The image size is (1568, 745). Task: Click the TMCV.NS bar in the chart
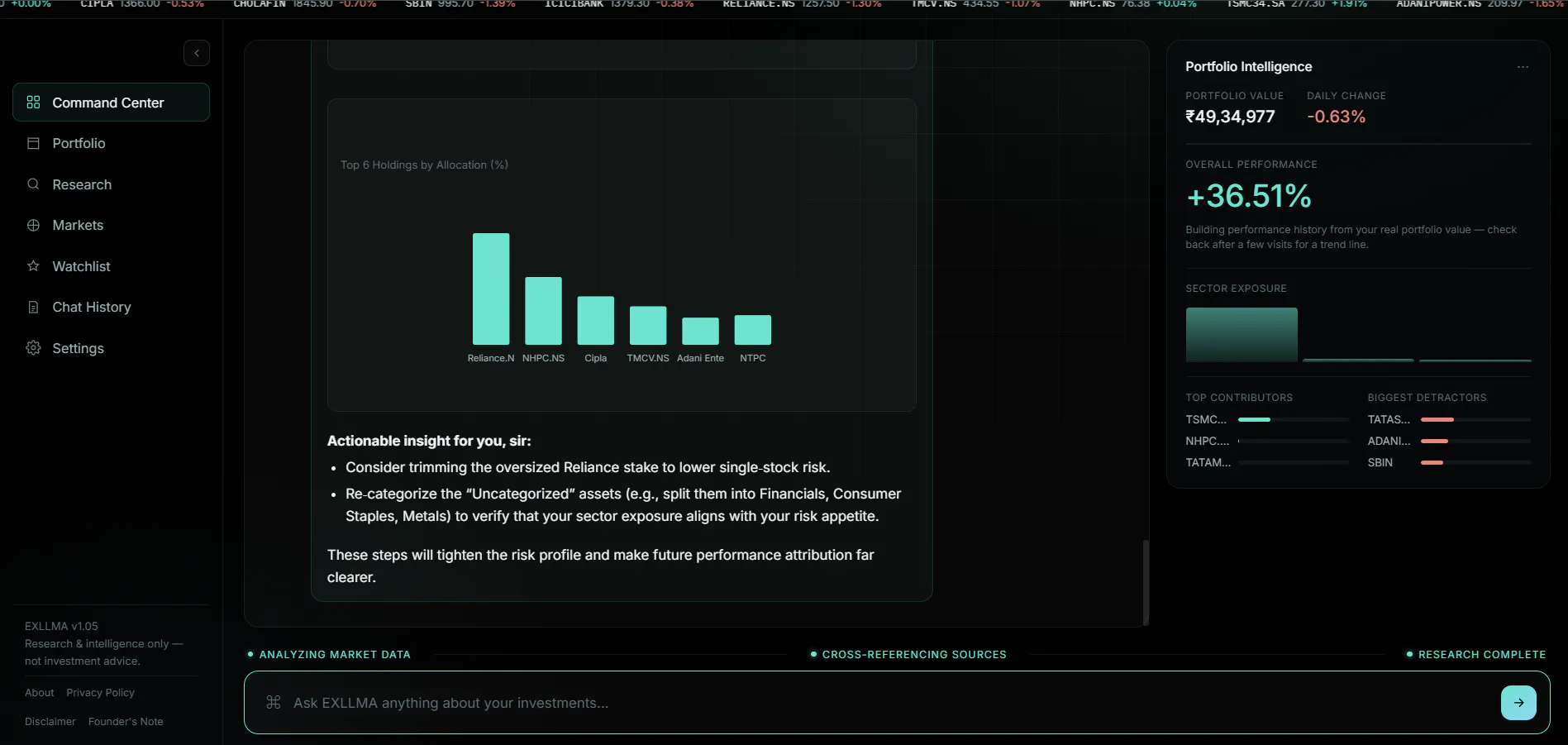click(648, 326)
